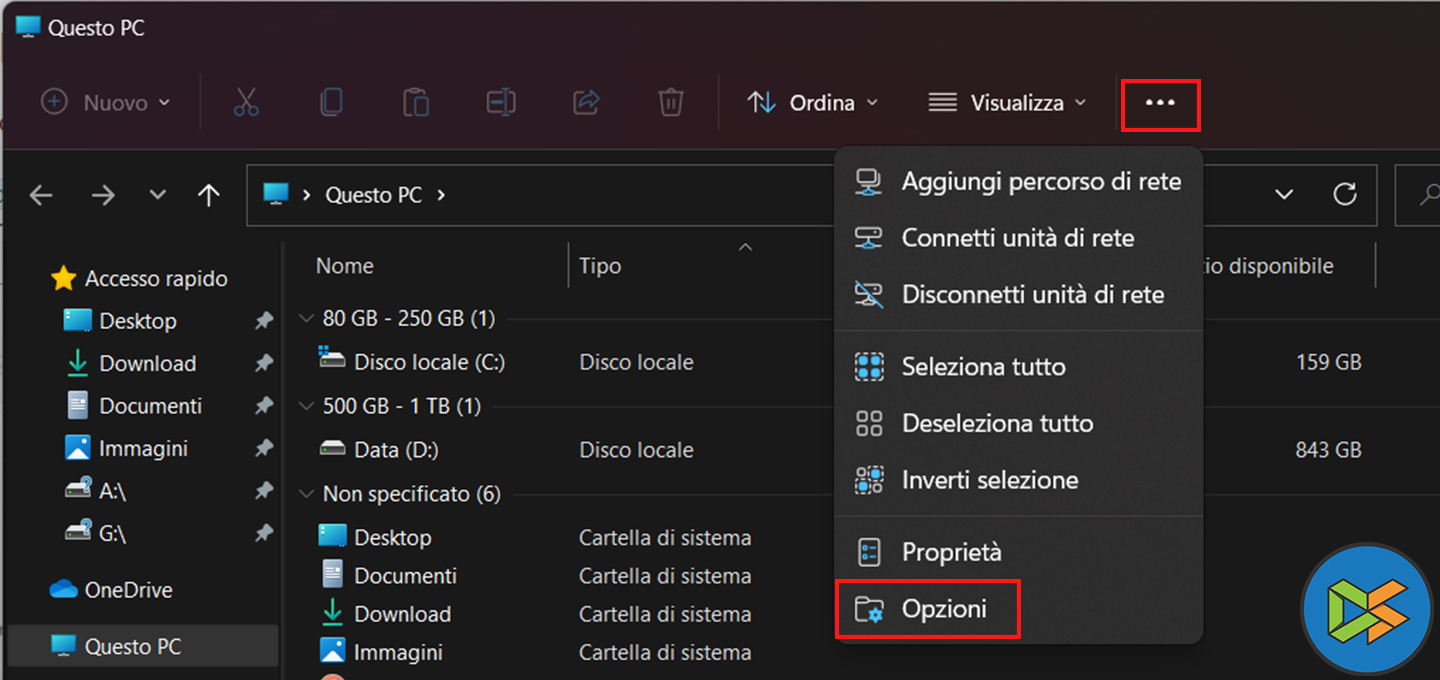Choose Opzioni from the menu
1440x680 pixels.
944,608
